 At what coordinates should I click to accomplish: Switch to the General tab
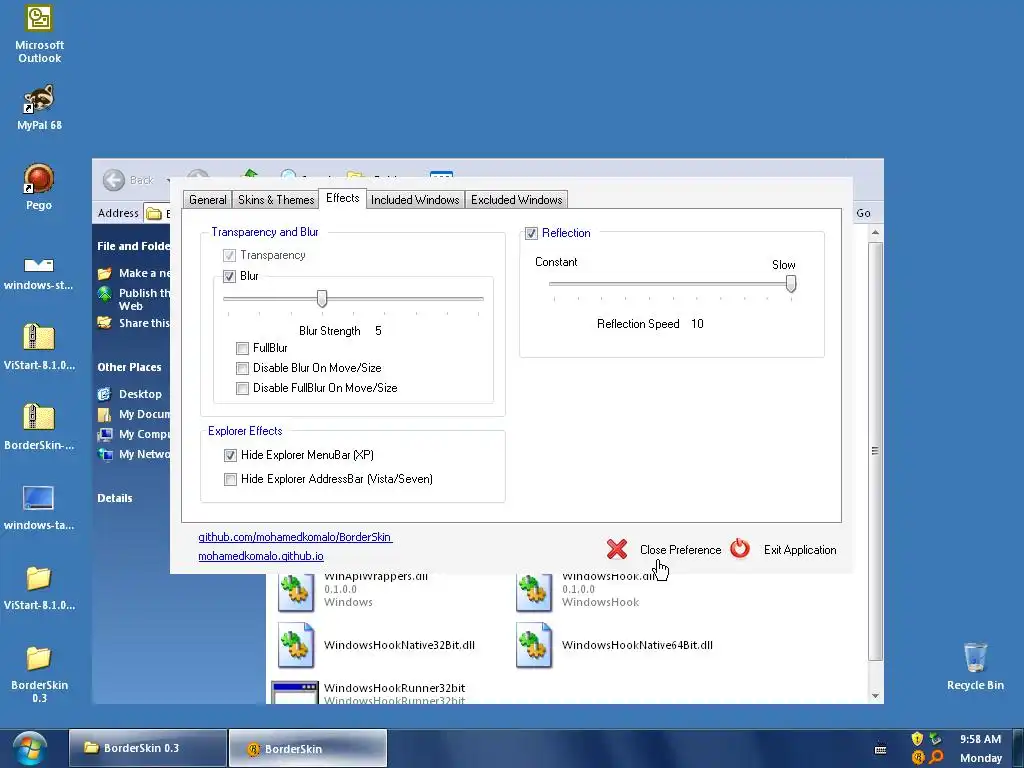click(208, 200)
